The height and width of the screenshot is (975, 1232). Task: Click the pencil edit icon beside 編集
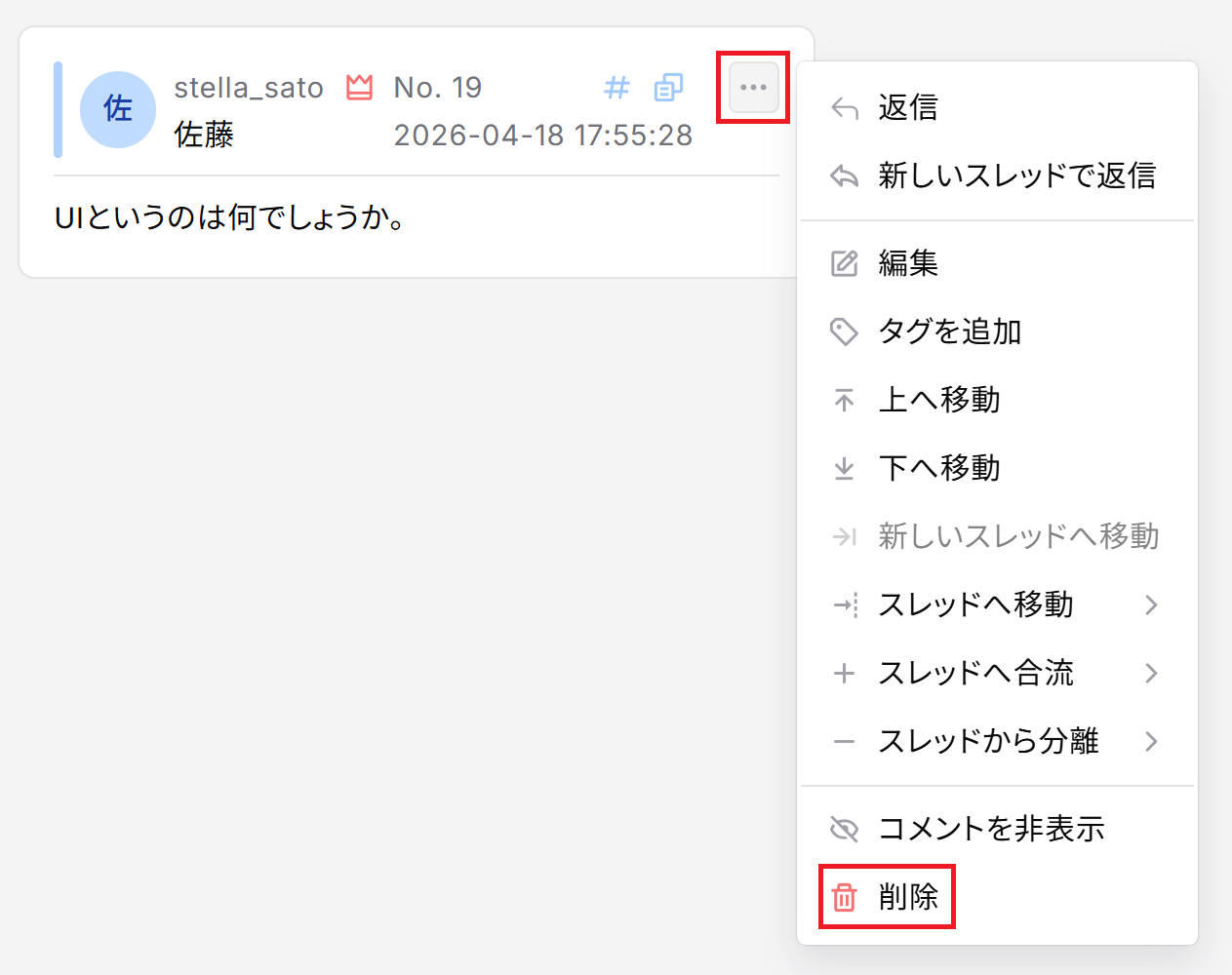coord(844,263)
